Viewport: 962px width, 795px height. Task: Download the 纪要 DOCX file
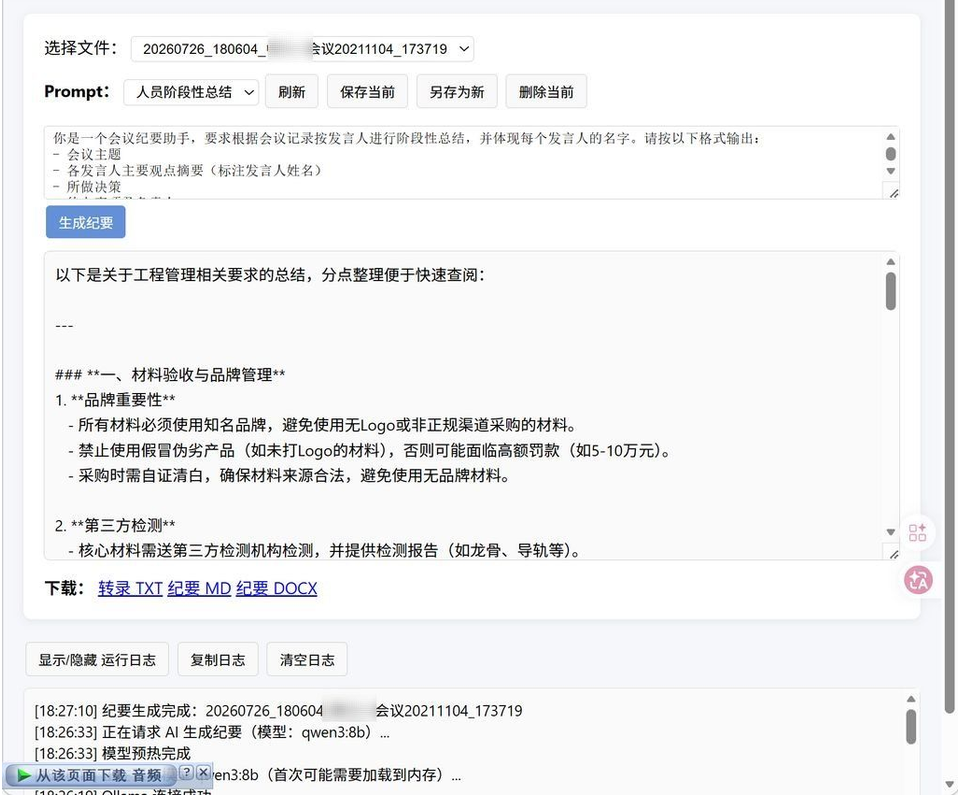tap(277, 588)
